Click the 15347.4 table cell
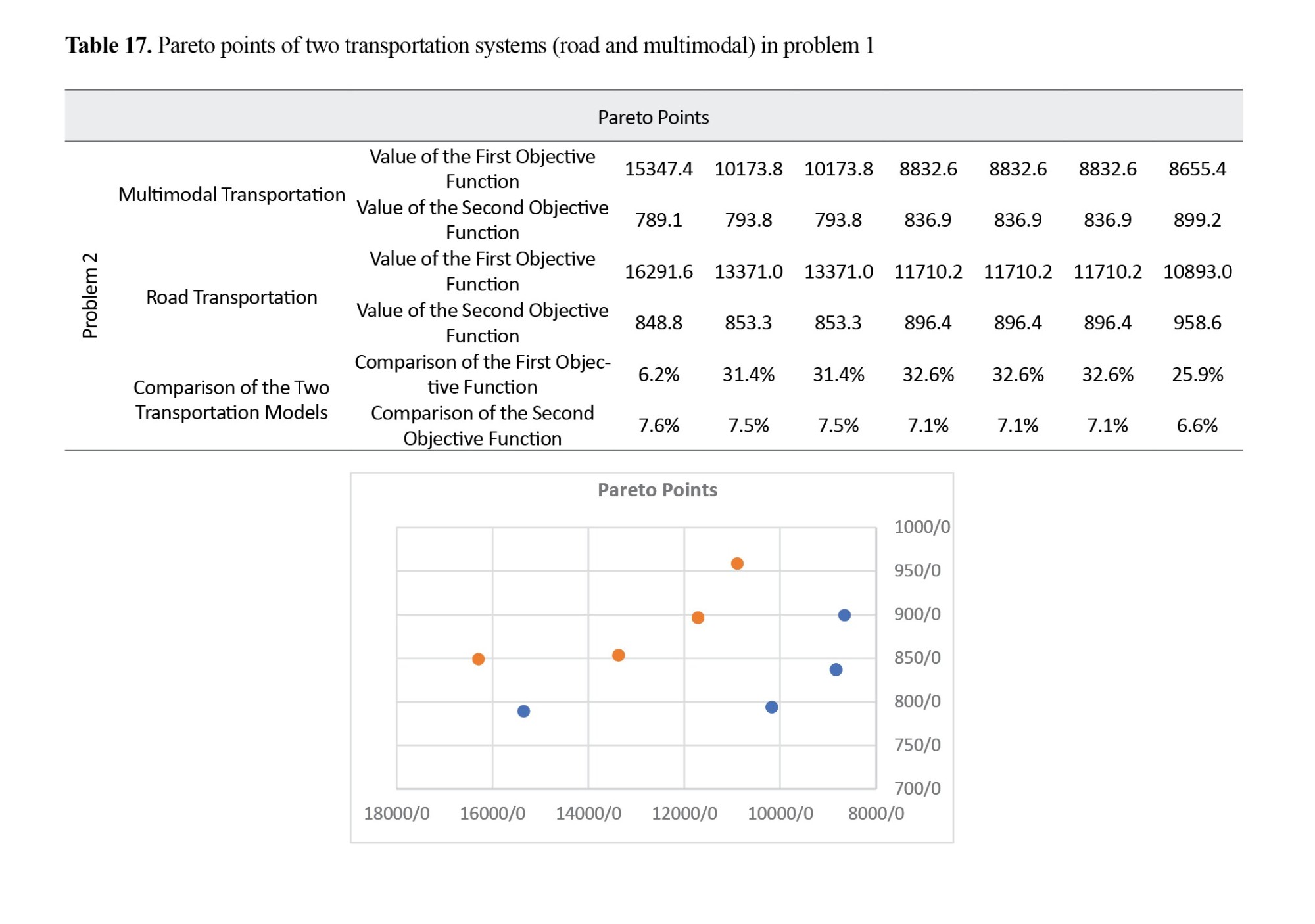This screenshot has width=1315, height=924. pyautogui.click(x=658, y=169)
